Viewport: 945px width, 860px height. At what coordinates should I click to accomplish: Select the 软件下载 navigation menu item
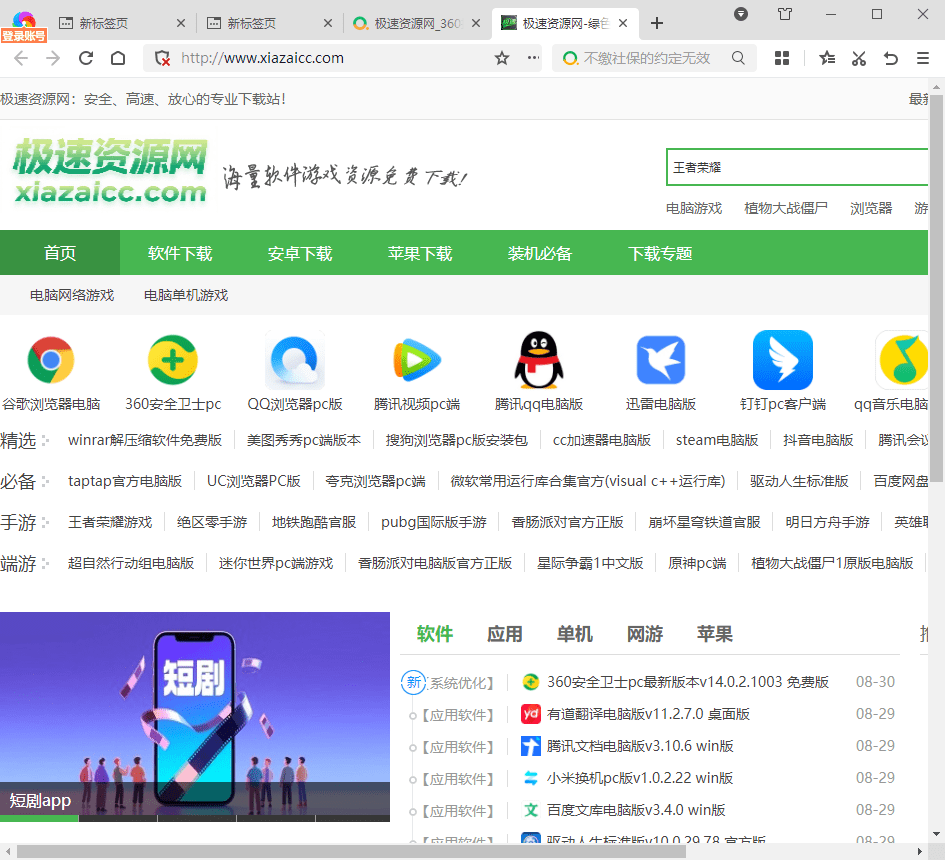click(180, 253)
